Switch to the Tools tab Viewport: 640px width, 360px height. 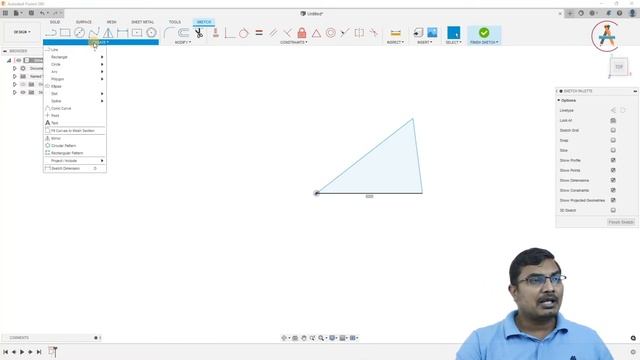pyautogui.click(x=175, y=22)
